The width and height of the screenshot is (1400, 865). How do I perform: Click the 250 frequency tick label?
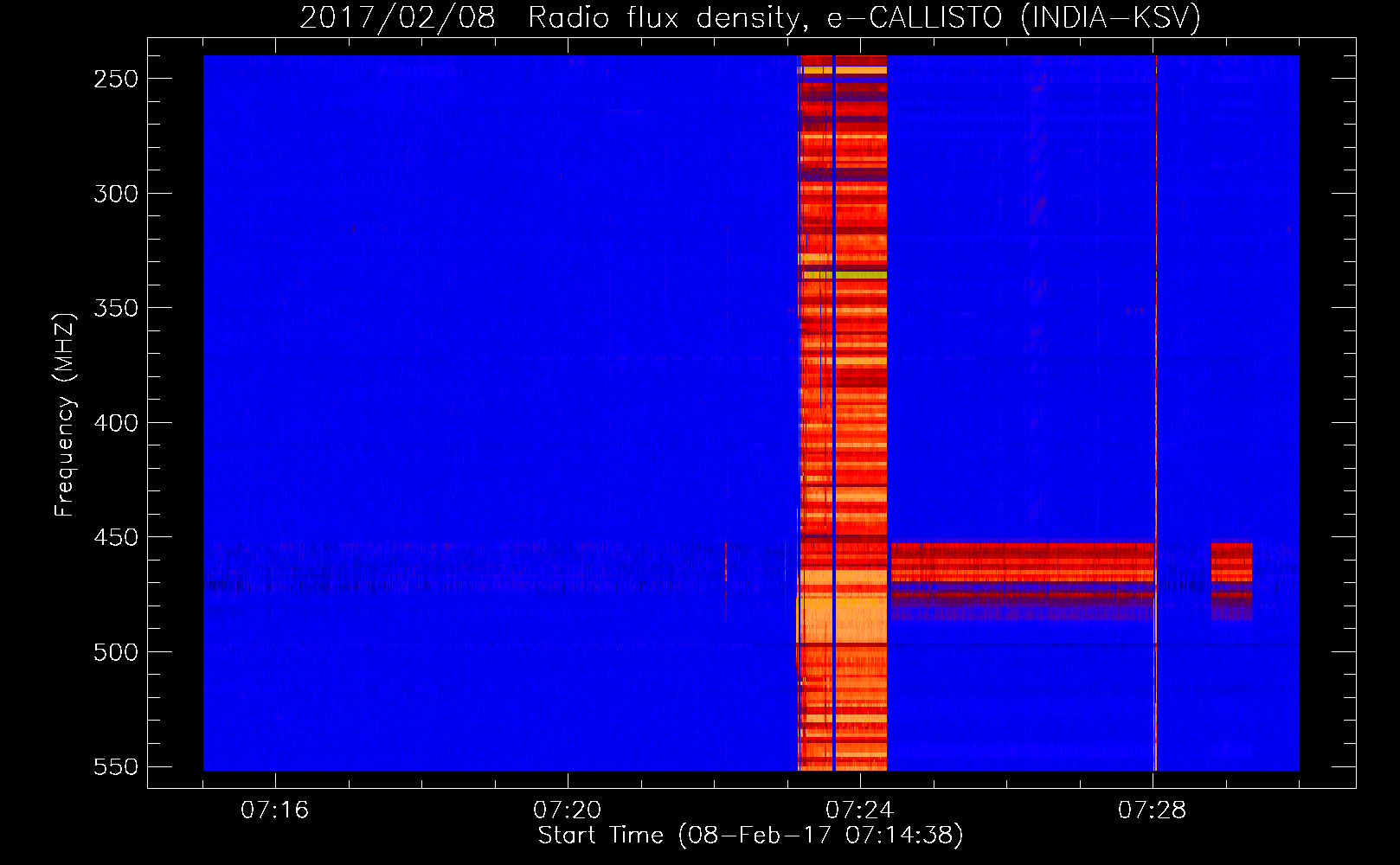(116, 79)
